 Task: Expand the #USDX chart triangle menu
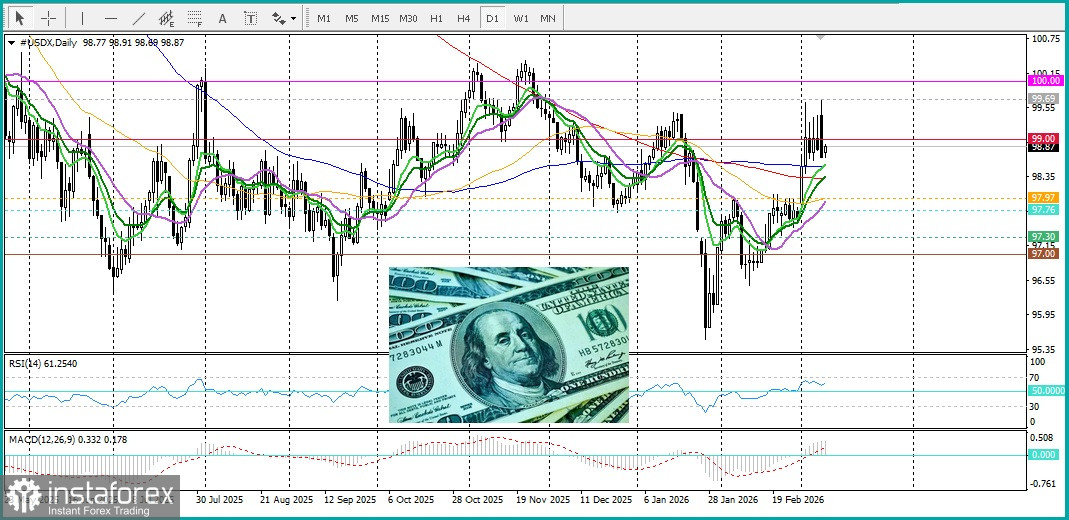point(11,42)
